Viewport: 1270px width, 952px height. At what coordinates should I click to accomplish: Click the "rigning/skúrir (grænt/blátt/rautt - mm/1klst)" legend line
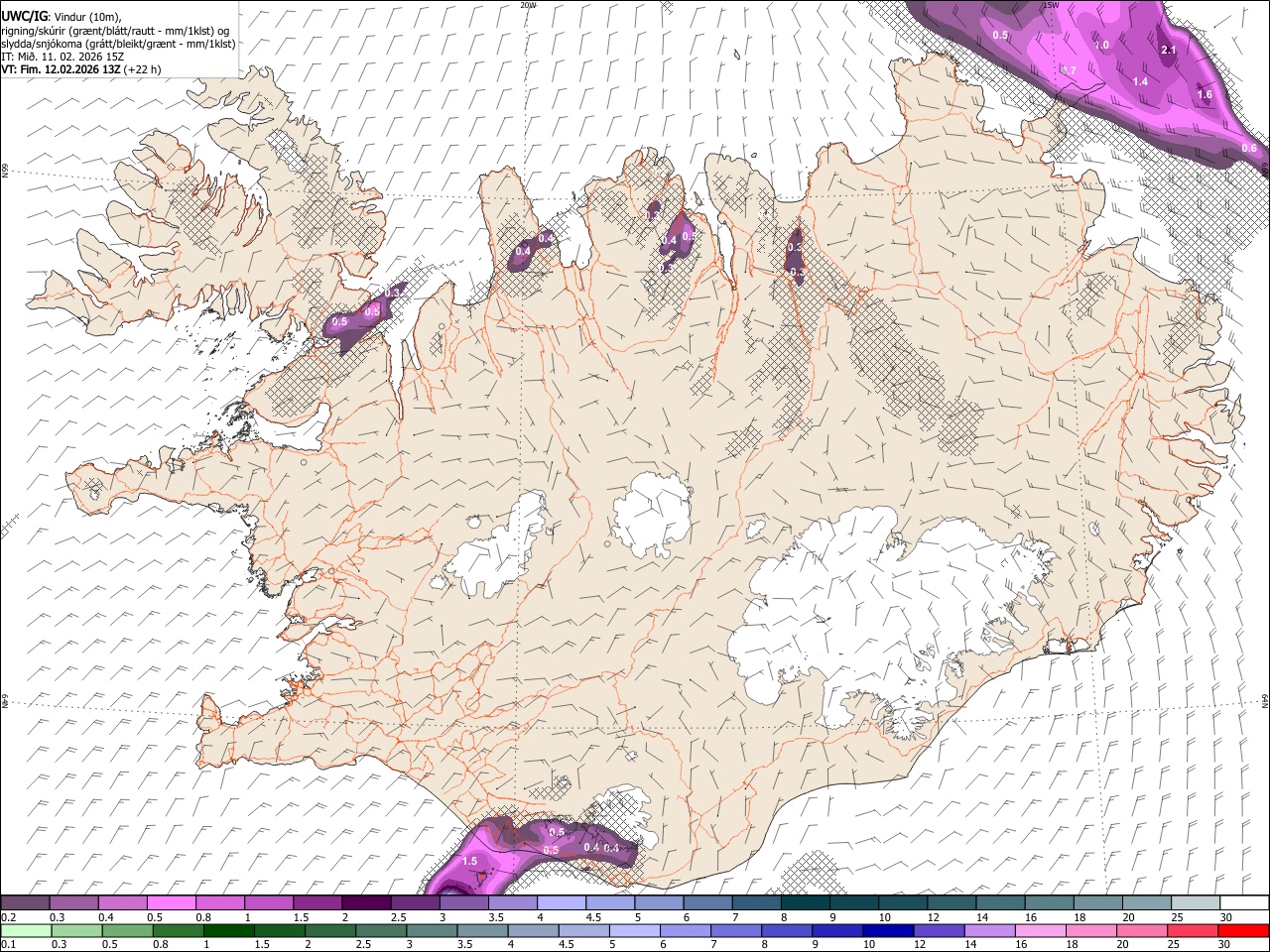[115, 31]
